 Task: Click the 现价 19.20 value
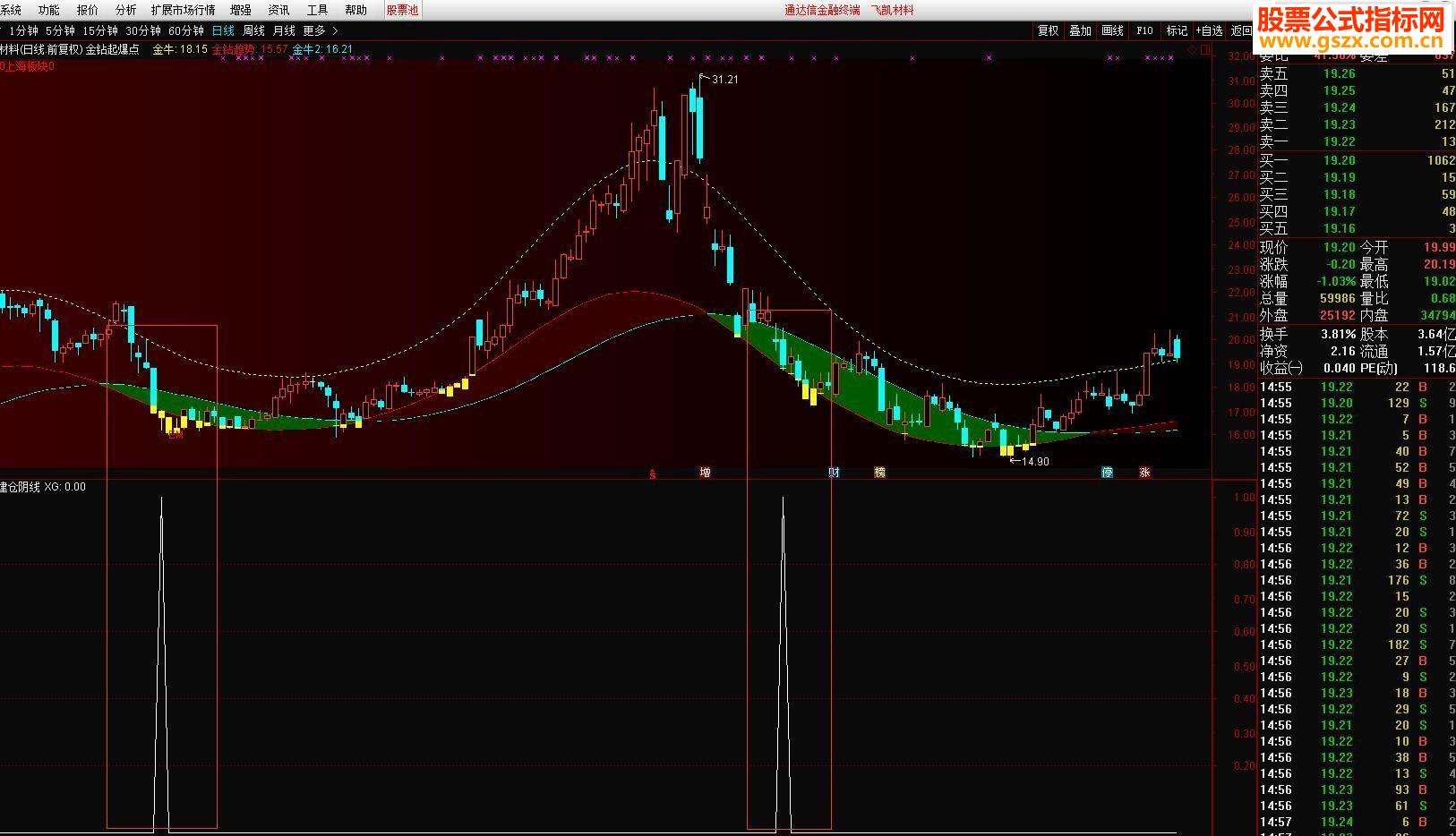(1340, 247)
